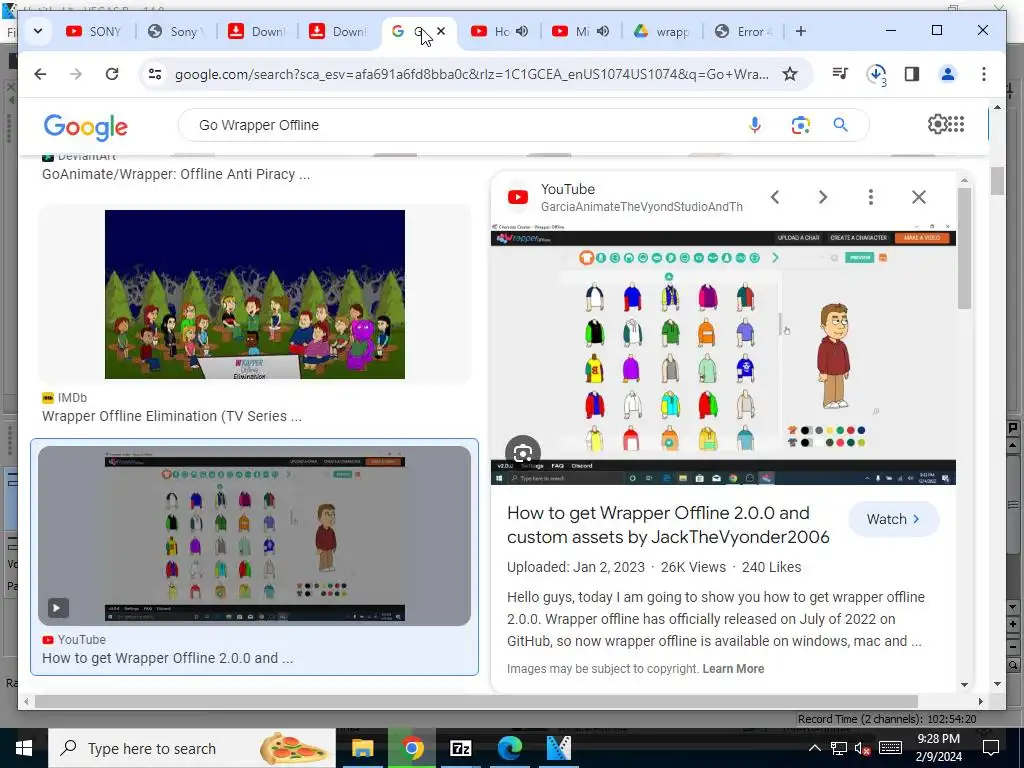The height and width of the screenshot is (768, 1024).
Task: Switch to the Sony V browser tab
Action: pos(176,31)
